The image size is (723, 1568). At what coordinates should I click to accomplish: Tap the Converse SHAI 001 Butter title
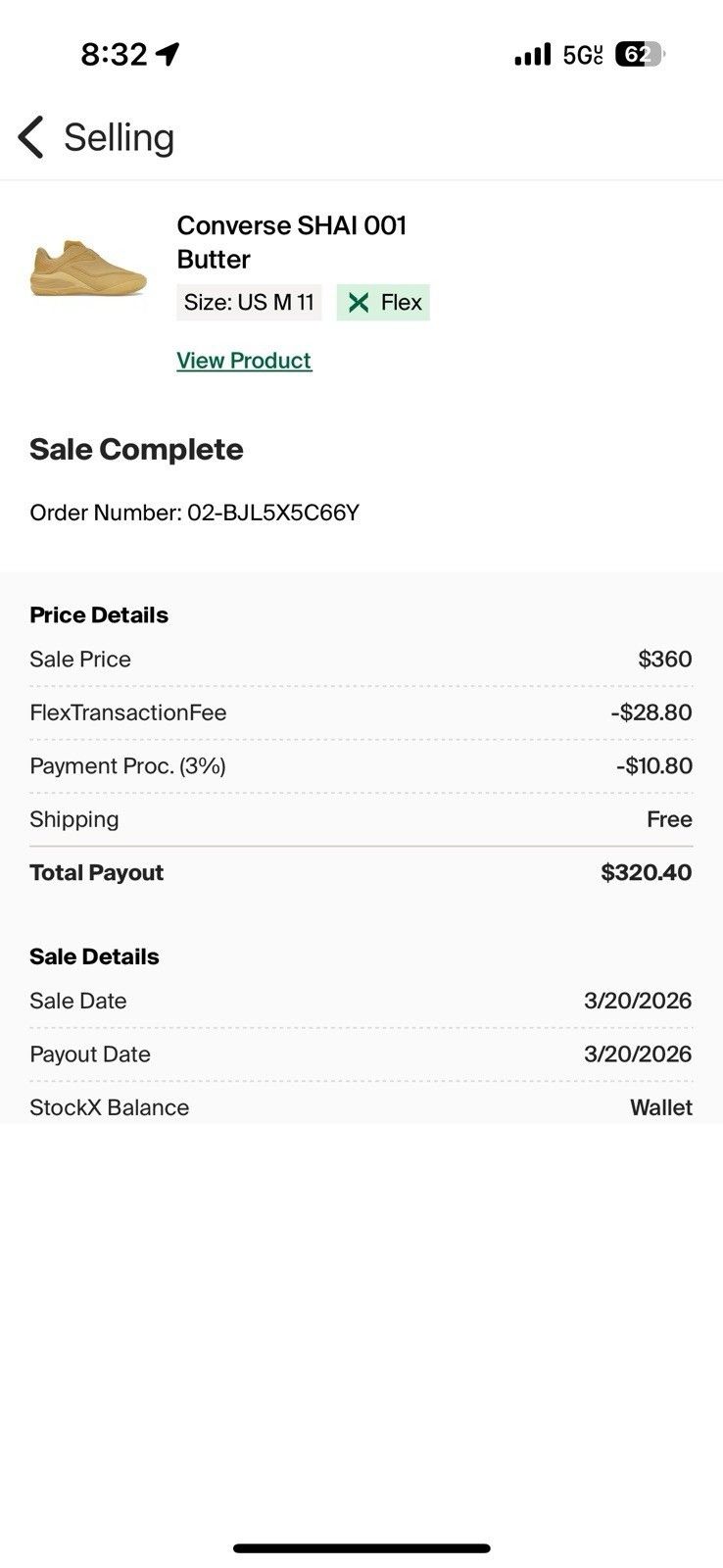pyautogui.click(x=292, y=242)
